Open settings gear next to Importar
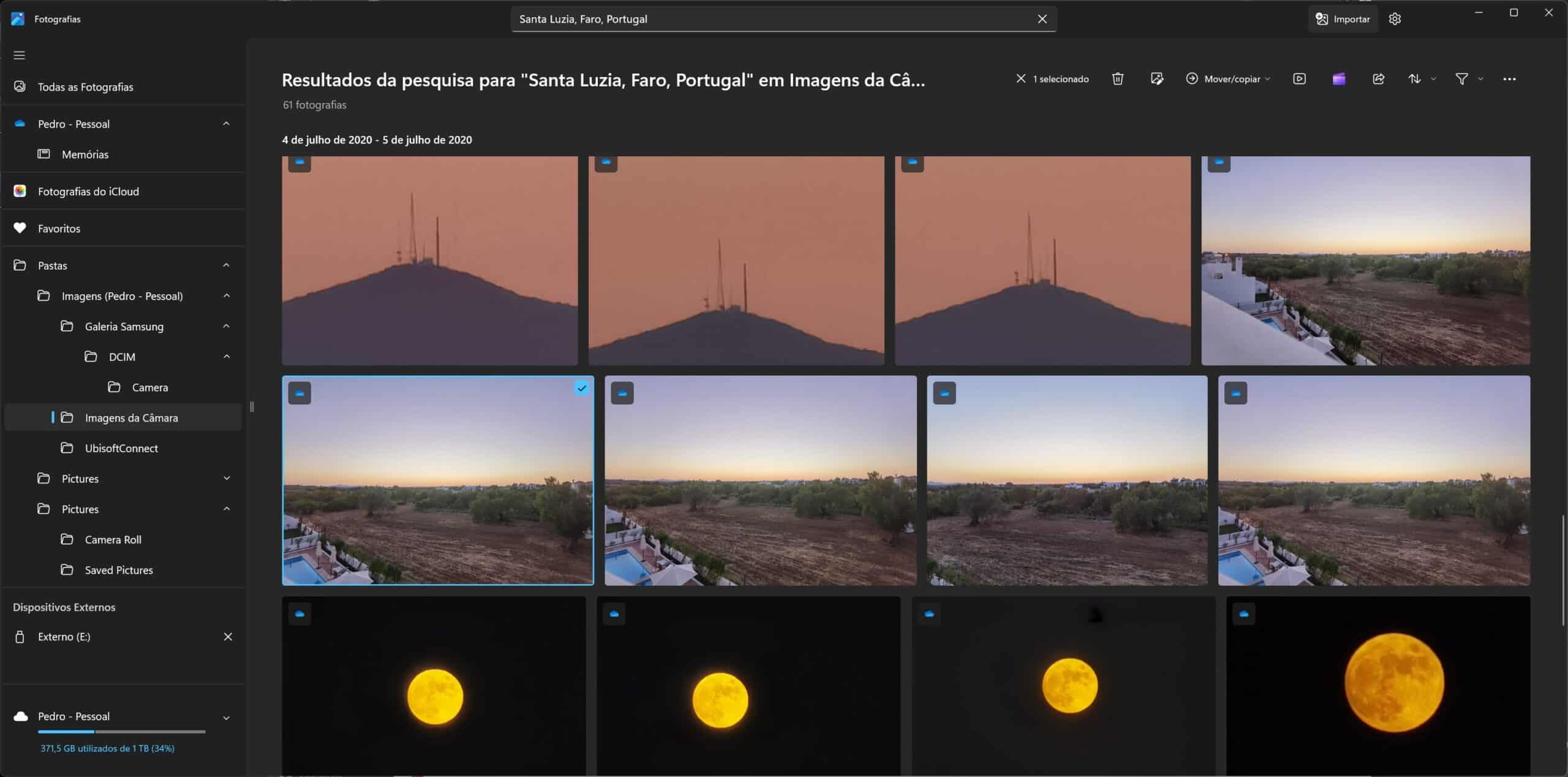Viewport: 1568px width, 777px height. 1395,19
